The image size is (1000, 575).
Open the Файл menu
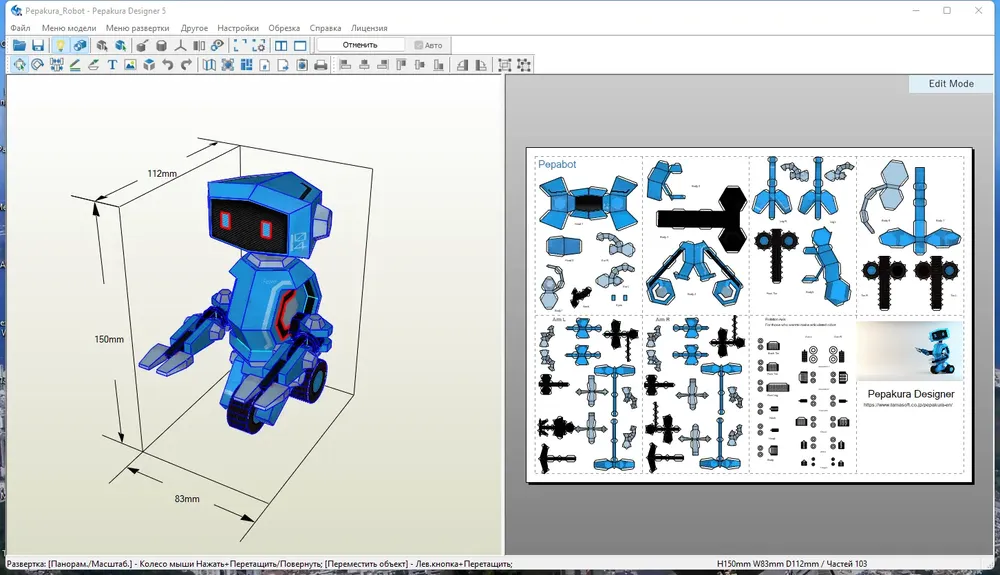(20, 28)
